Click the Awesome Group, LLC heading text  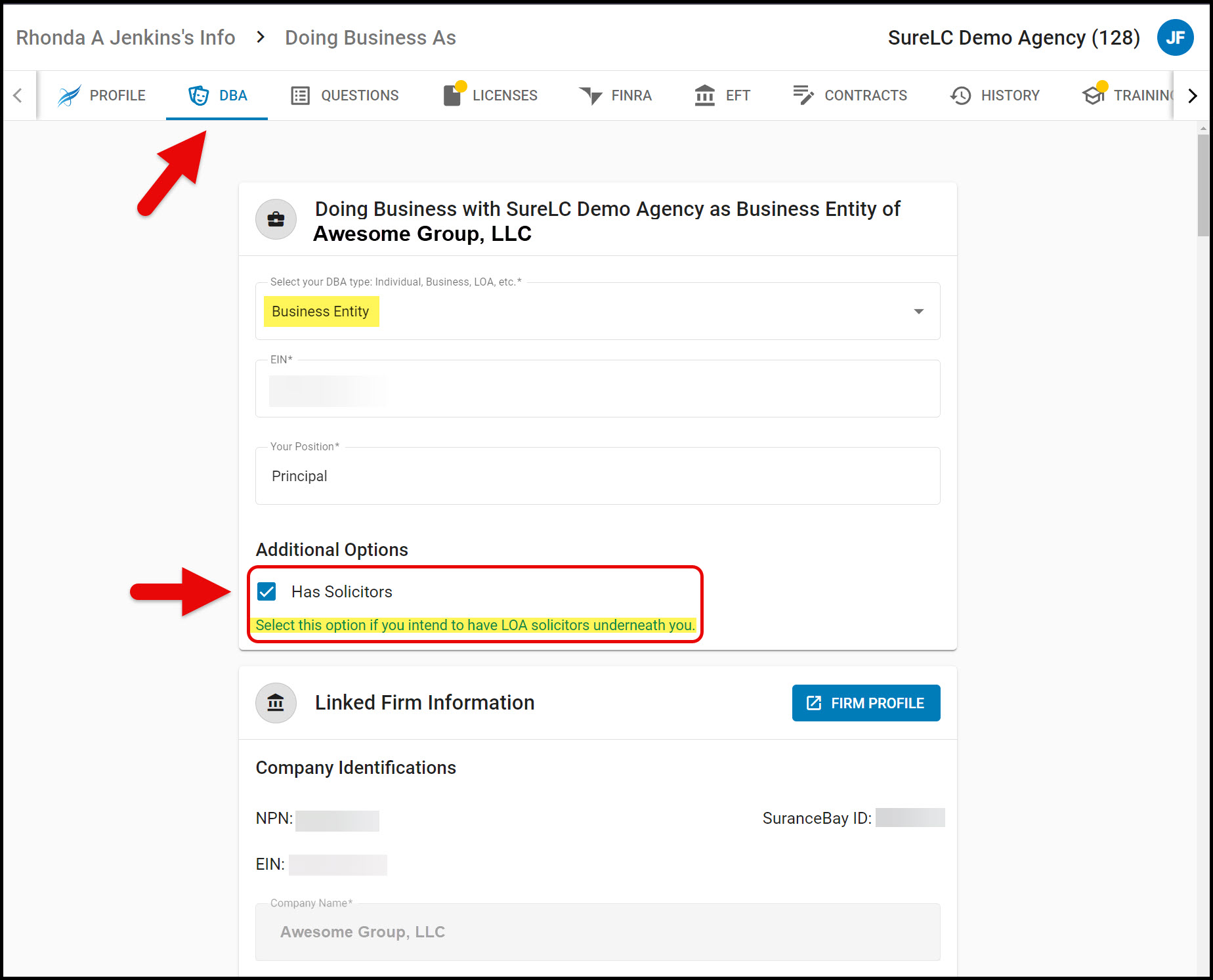click(x=422, y=234)
